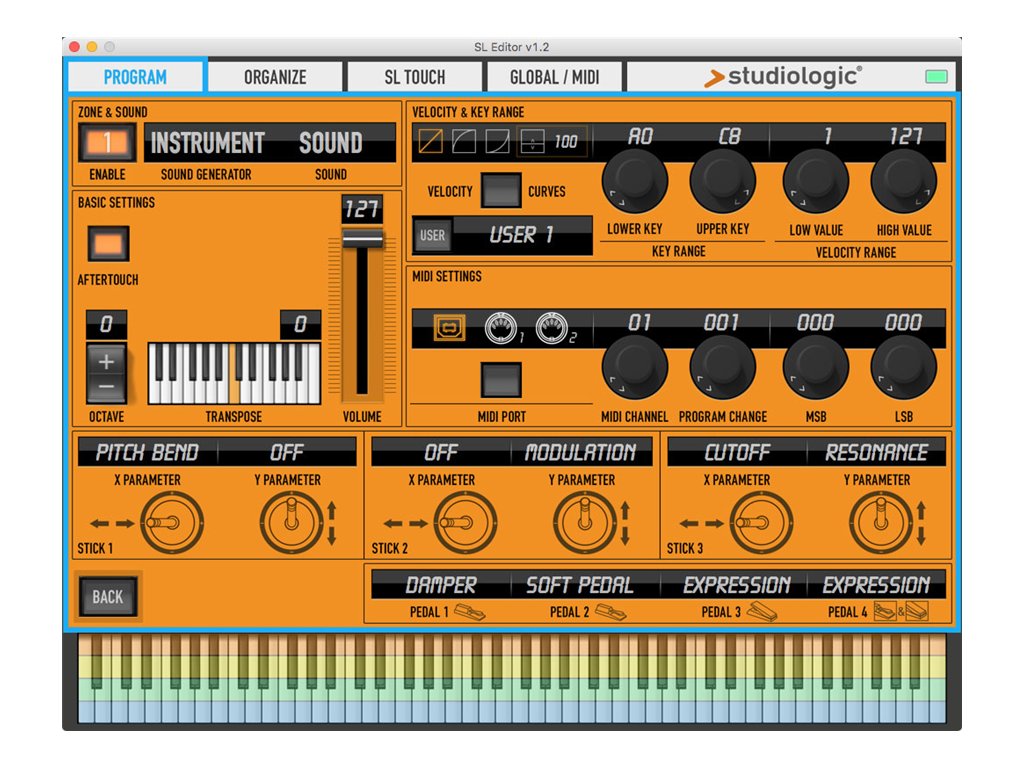Image resolution: width=1024 pixels, height=768 pixels.
Task: Choose MIDI DIN port 1 icon
Action: click(501, 328)
